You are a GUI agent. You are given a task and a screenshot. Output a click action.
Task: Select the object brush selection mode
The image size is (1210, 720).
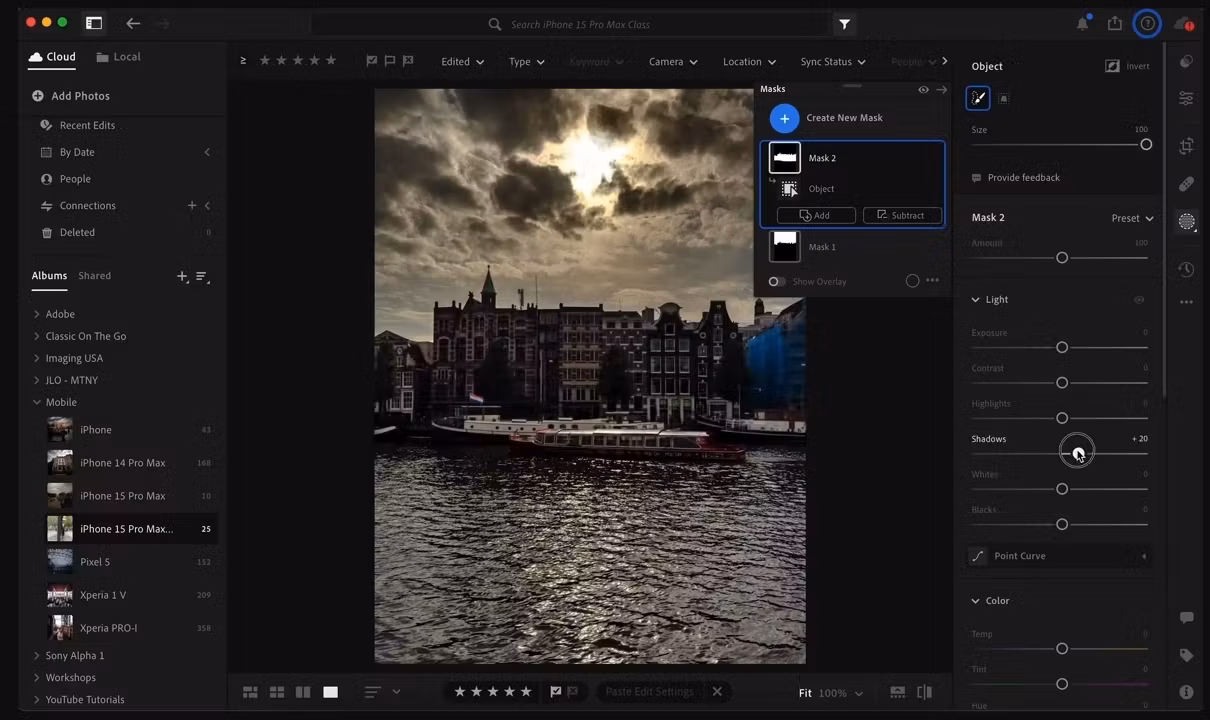tap(978, 98)
